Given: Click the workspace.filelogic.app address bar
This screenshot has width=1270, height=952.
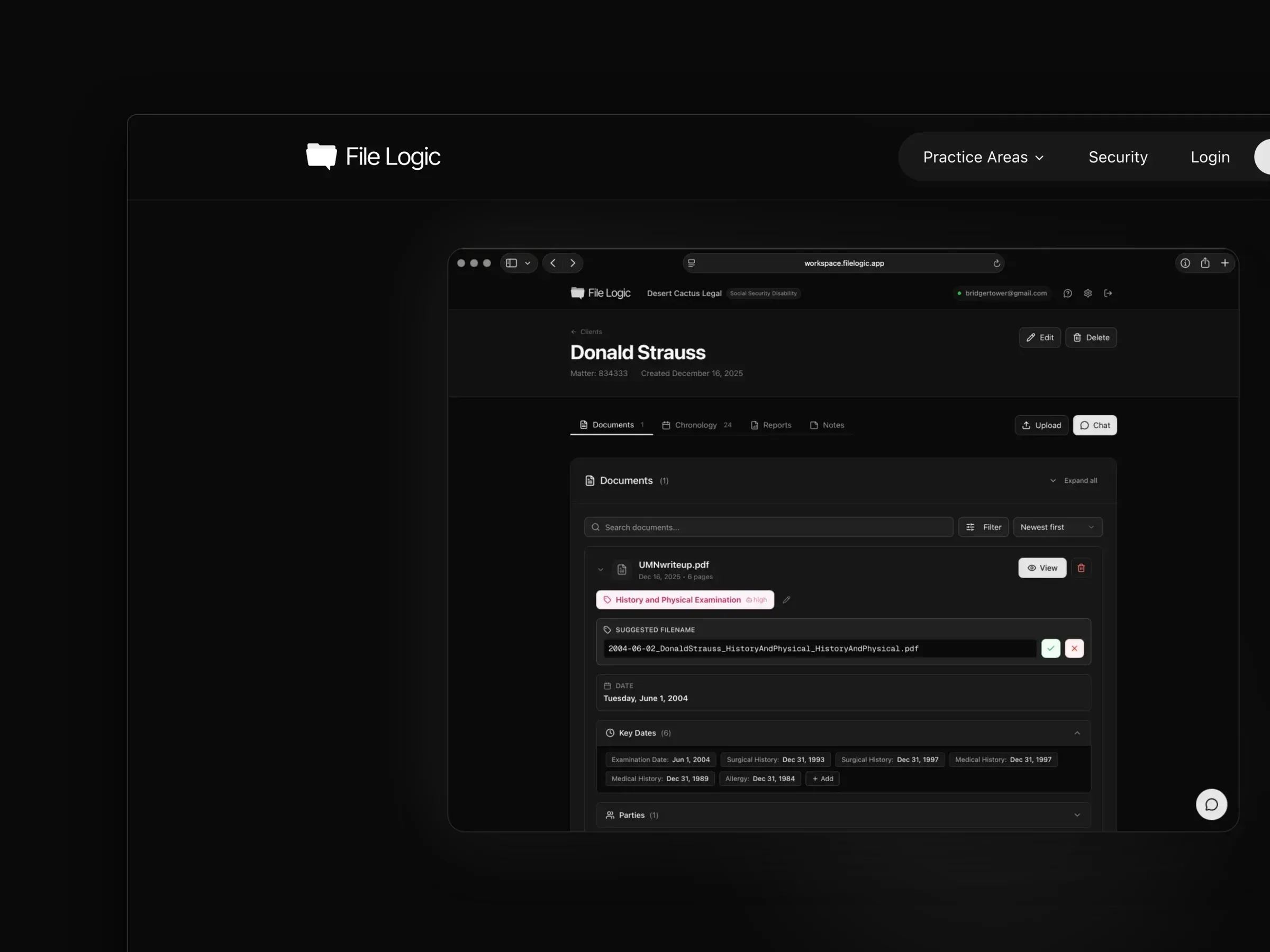Looking at the screenshot, I should (843, 263).
